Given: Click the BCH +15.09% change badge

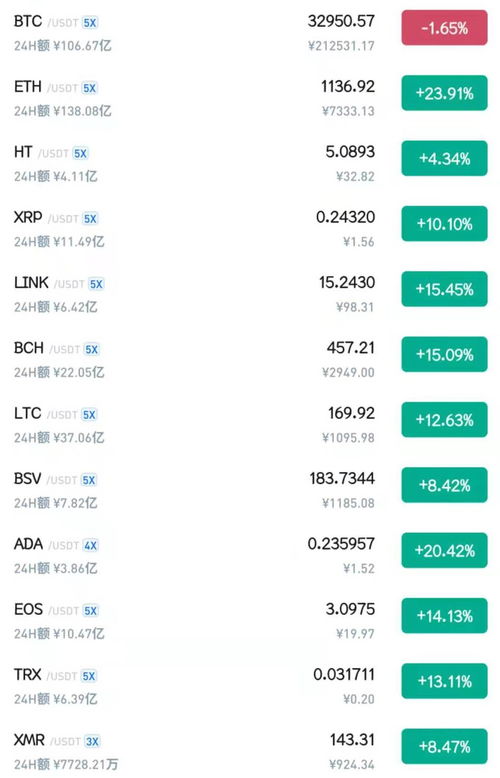Looking at the screenshot, I should 444,354.
